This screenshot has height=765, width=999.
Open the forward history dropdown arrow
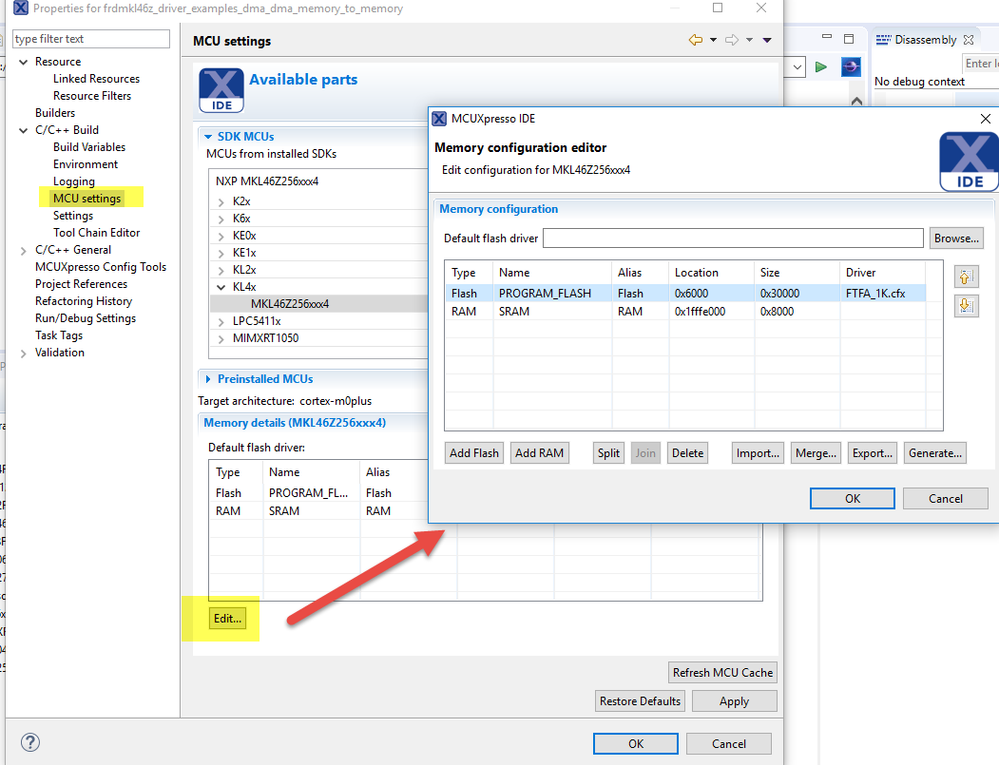coord(749,40)
